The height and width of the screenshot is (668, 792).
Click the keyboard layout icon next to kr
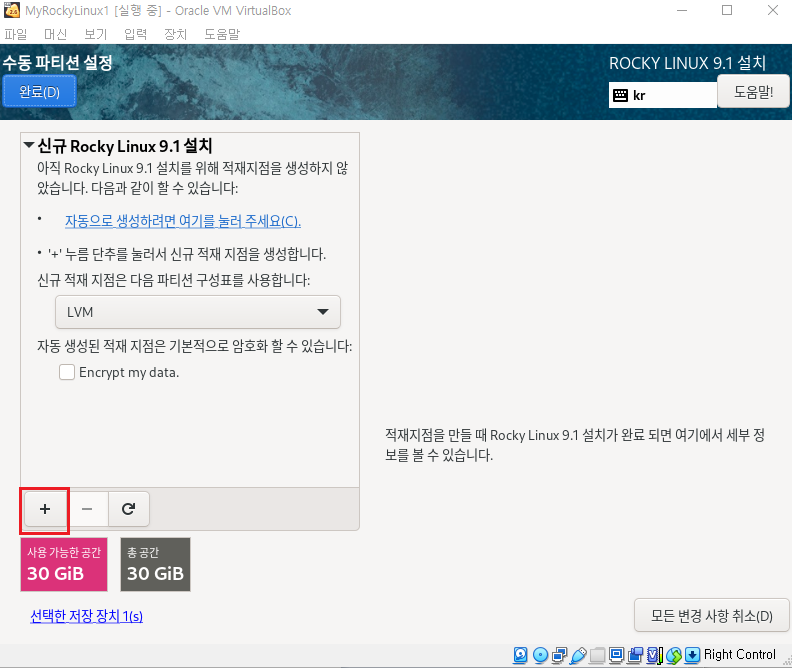(x=620, y=95)
